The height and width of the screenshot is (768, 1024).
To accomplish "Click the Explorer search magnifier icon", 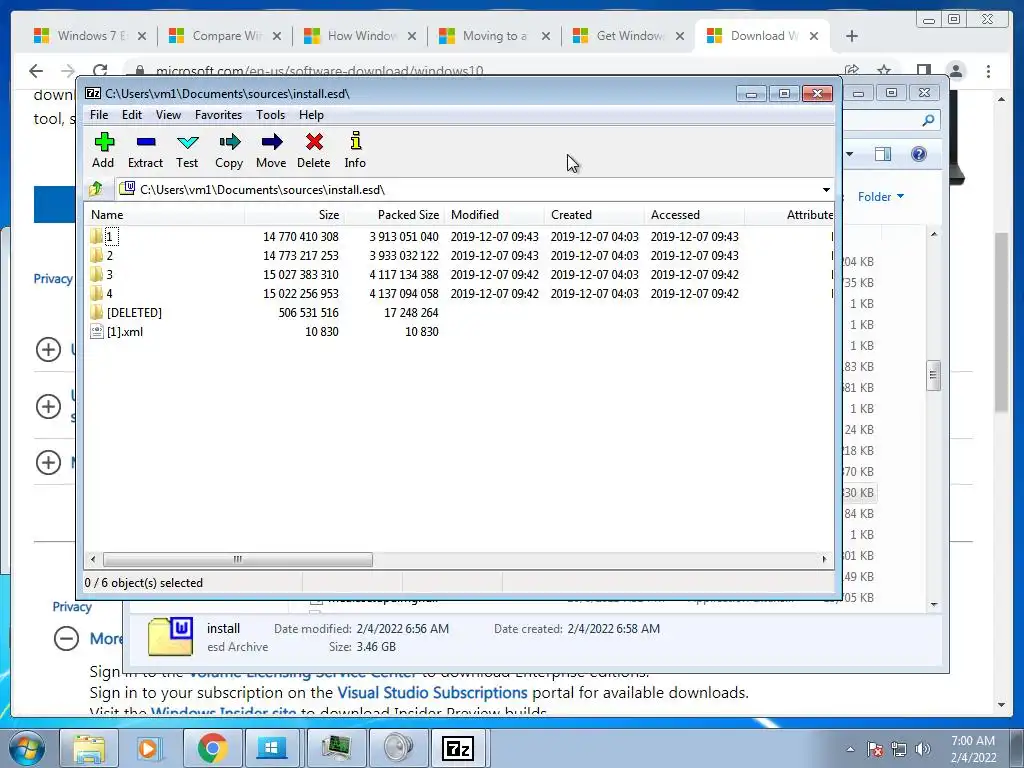I will 928,120.
